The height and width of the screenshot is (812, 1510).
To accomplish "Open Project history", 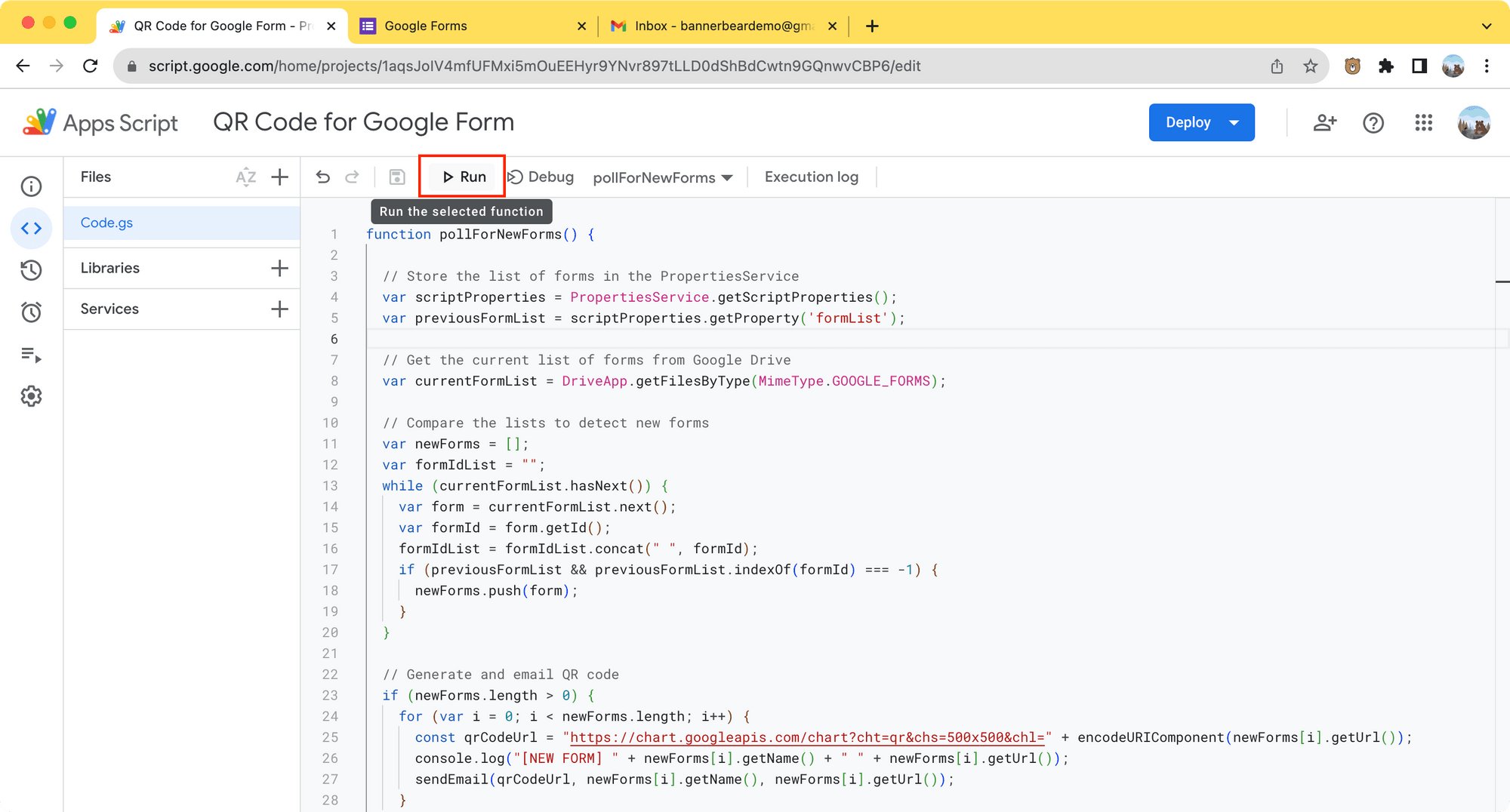I will pyautogui.click(x=31, y=270).
